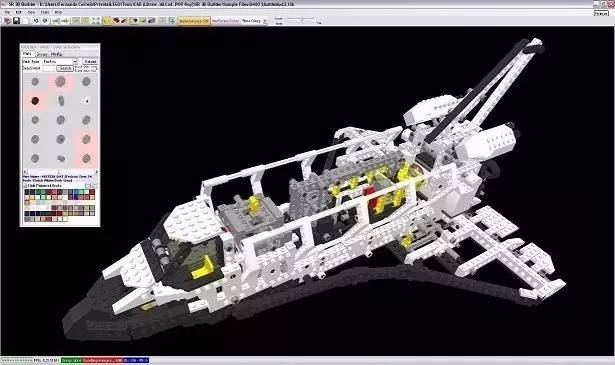615x365 pixels.
Task: Click the redo arrow toolbar icon
Action: pos(45,20)
